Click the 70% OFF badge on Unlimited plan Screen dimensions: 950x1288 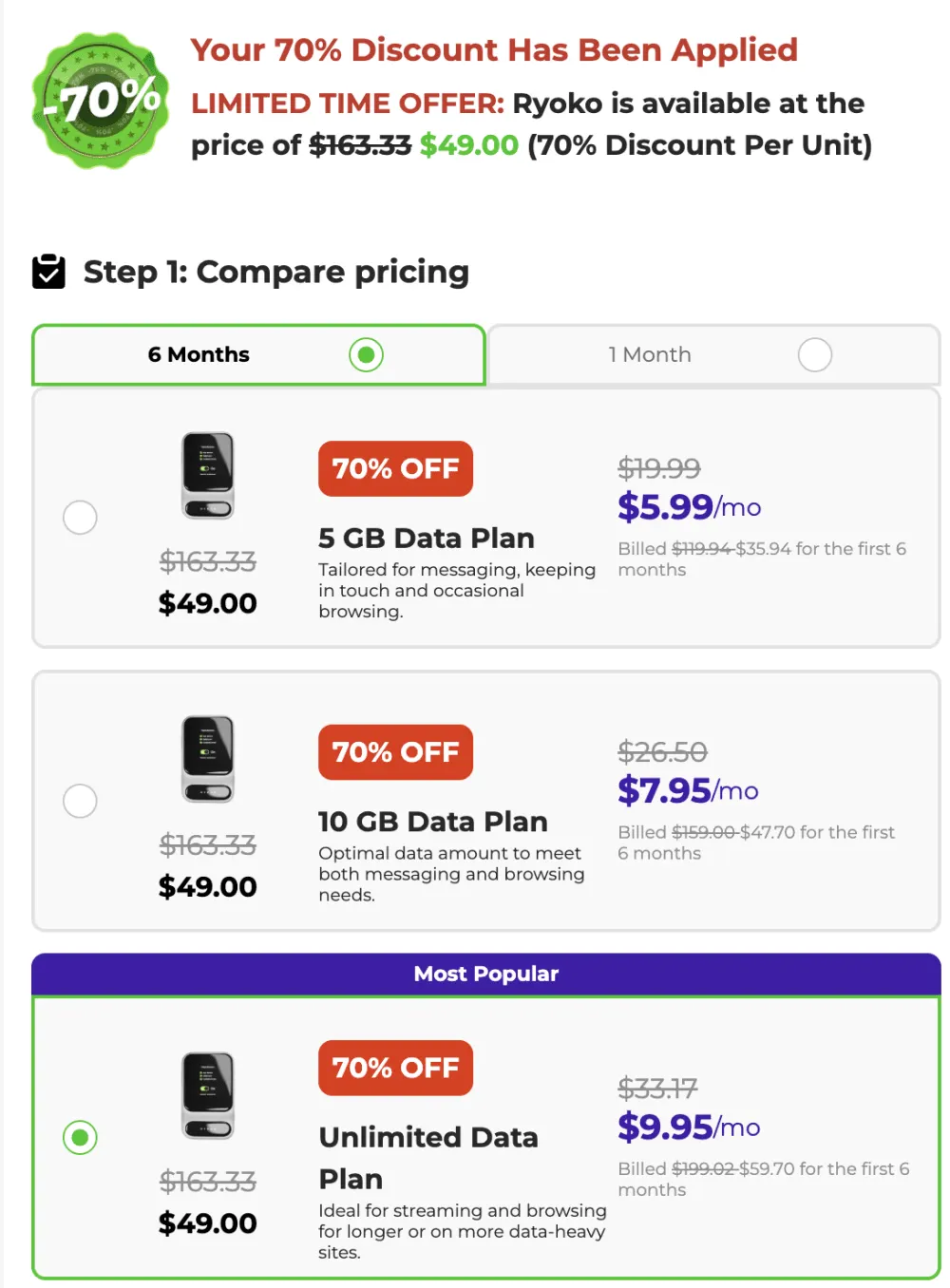click(394, 1068)
